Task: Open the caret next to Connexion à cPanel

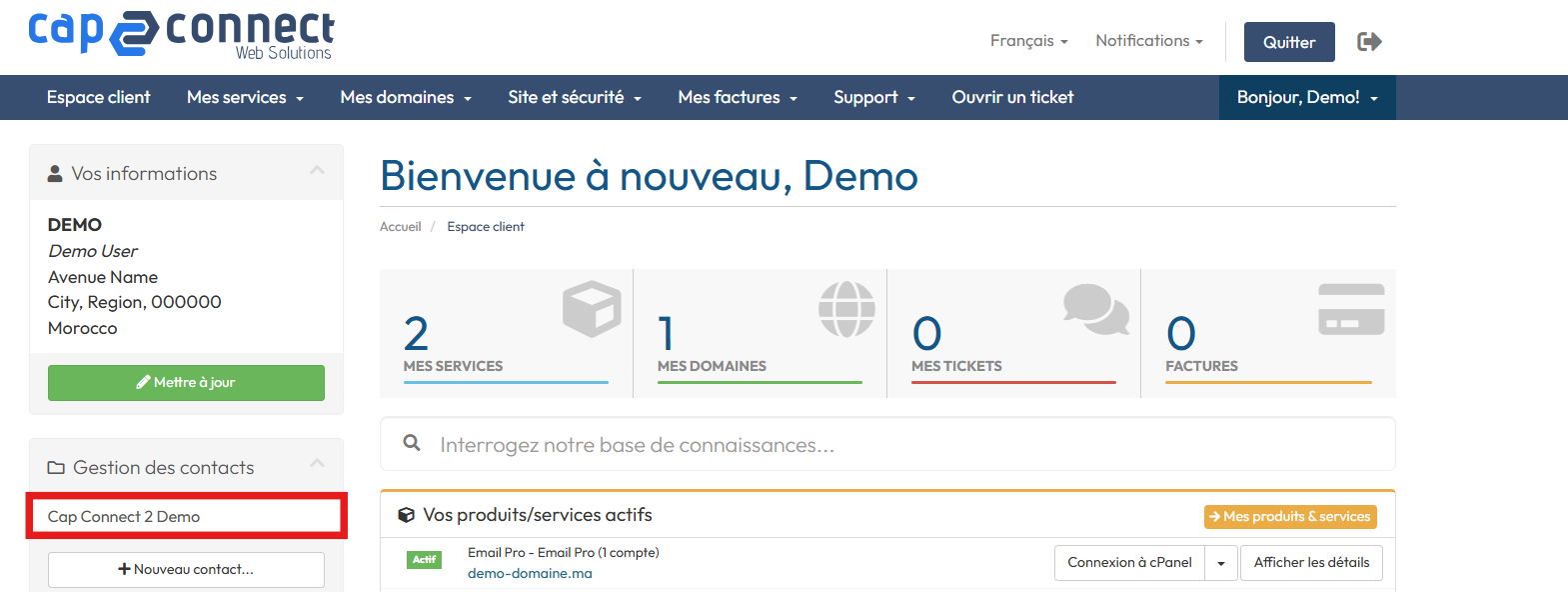Action: click(1221, 563)
